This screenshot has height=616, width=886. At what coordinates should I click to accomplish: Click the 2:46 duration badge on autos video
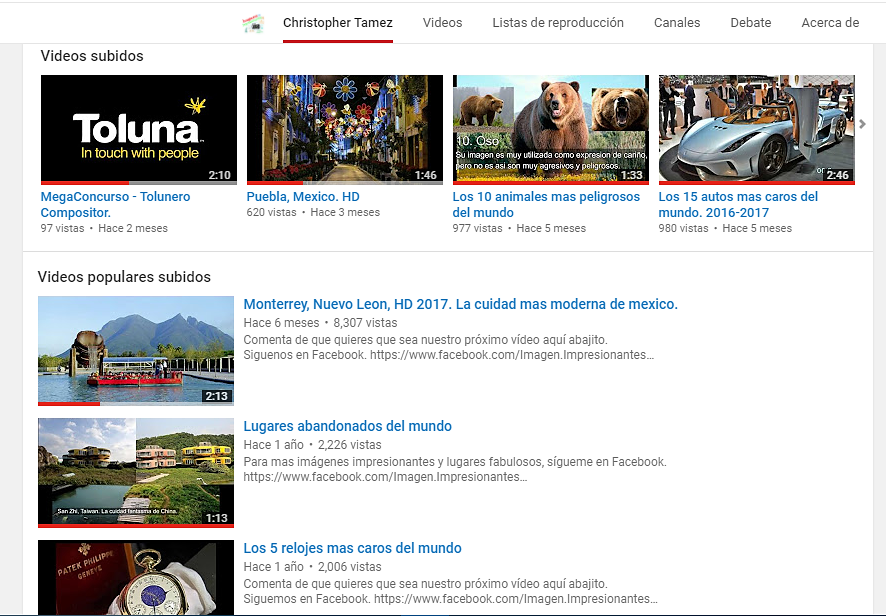pos(837,175)
